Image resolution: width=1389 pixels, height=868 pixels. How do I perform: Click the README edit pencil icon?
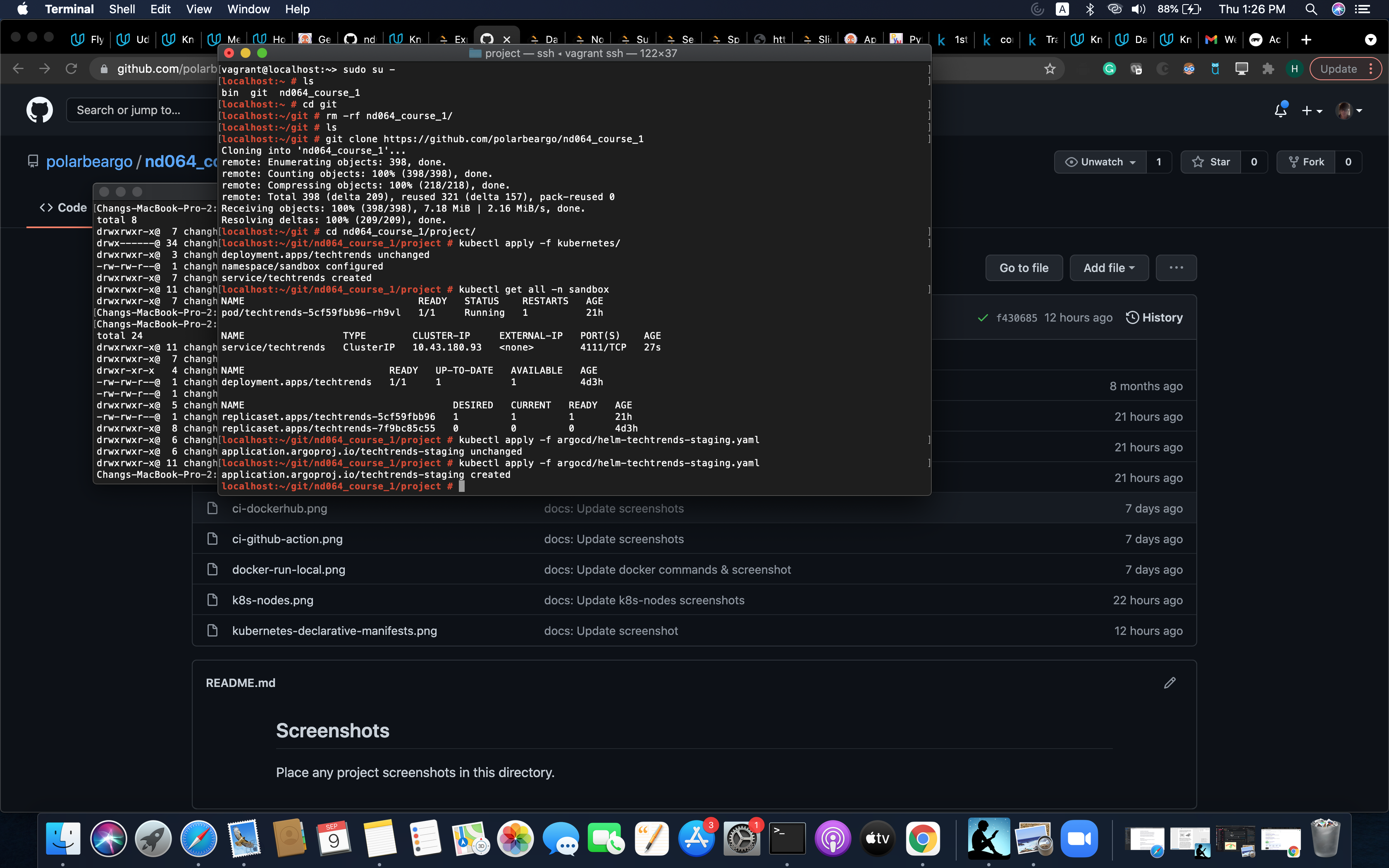(1169, 682)
